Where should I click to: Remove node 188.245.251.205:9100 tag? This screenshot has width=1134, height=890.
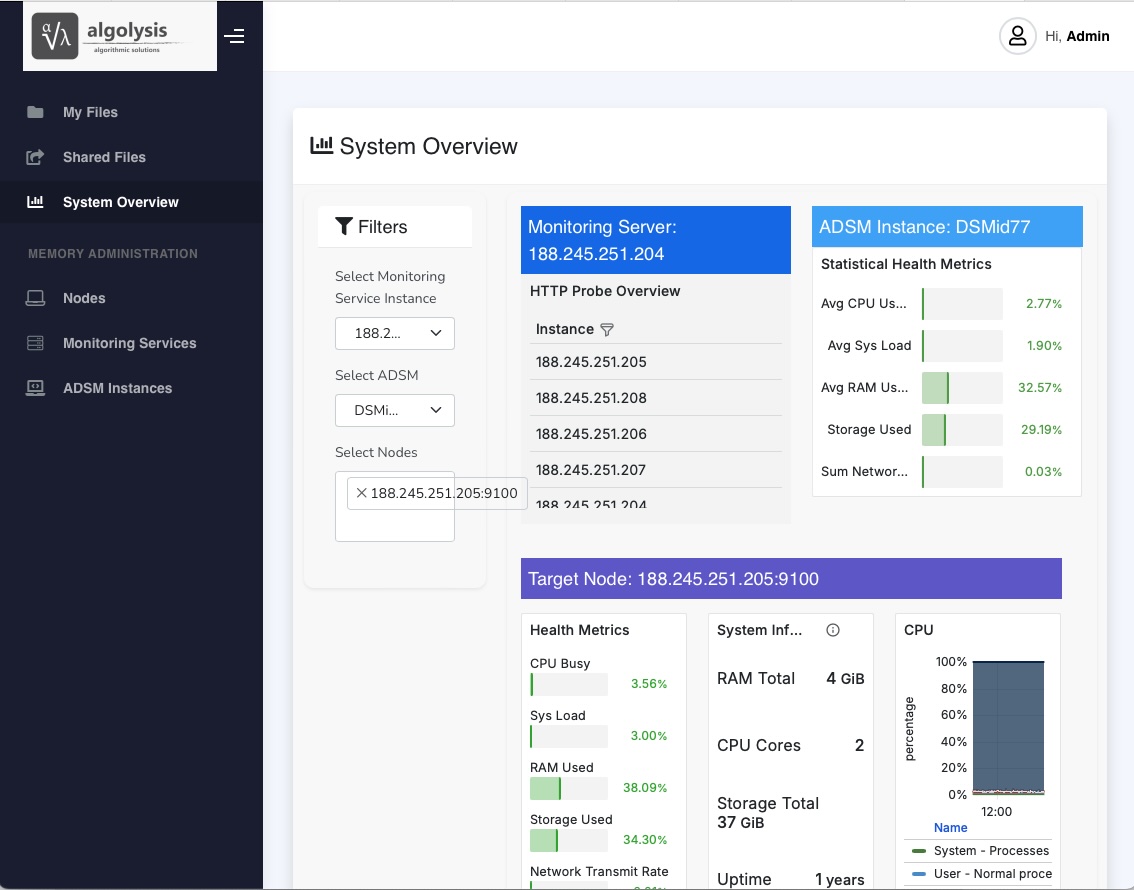[362, 493]
